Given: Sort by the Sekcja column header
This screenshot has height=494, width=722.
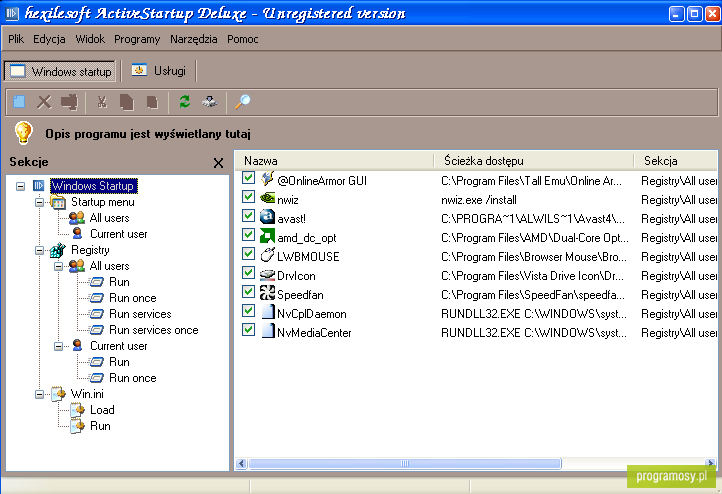Looking at the screenshot, I should 675,161.
